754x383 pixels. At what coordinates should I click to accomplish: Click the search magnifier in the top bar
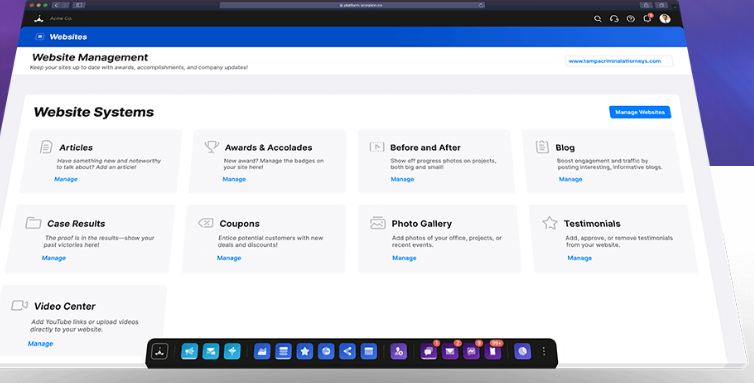(598, 19)
